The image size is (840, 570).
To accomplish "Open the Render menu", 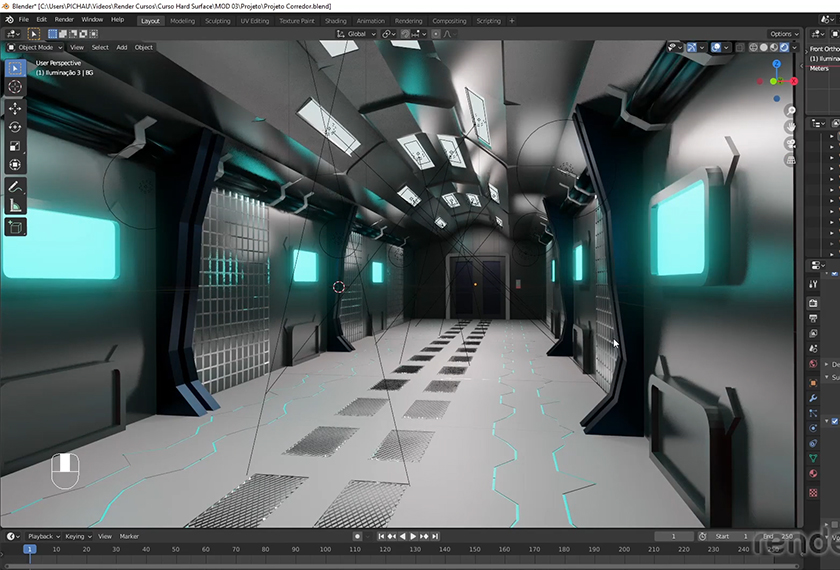I will [64, 19].
